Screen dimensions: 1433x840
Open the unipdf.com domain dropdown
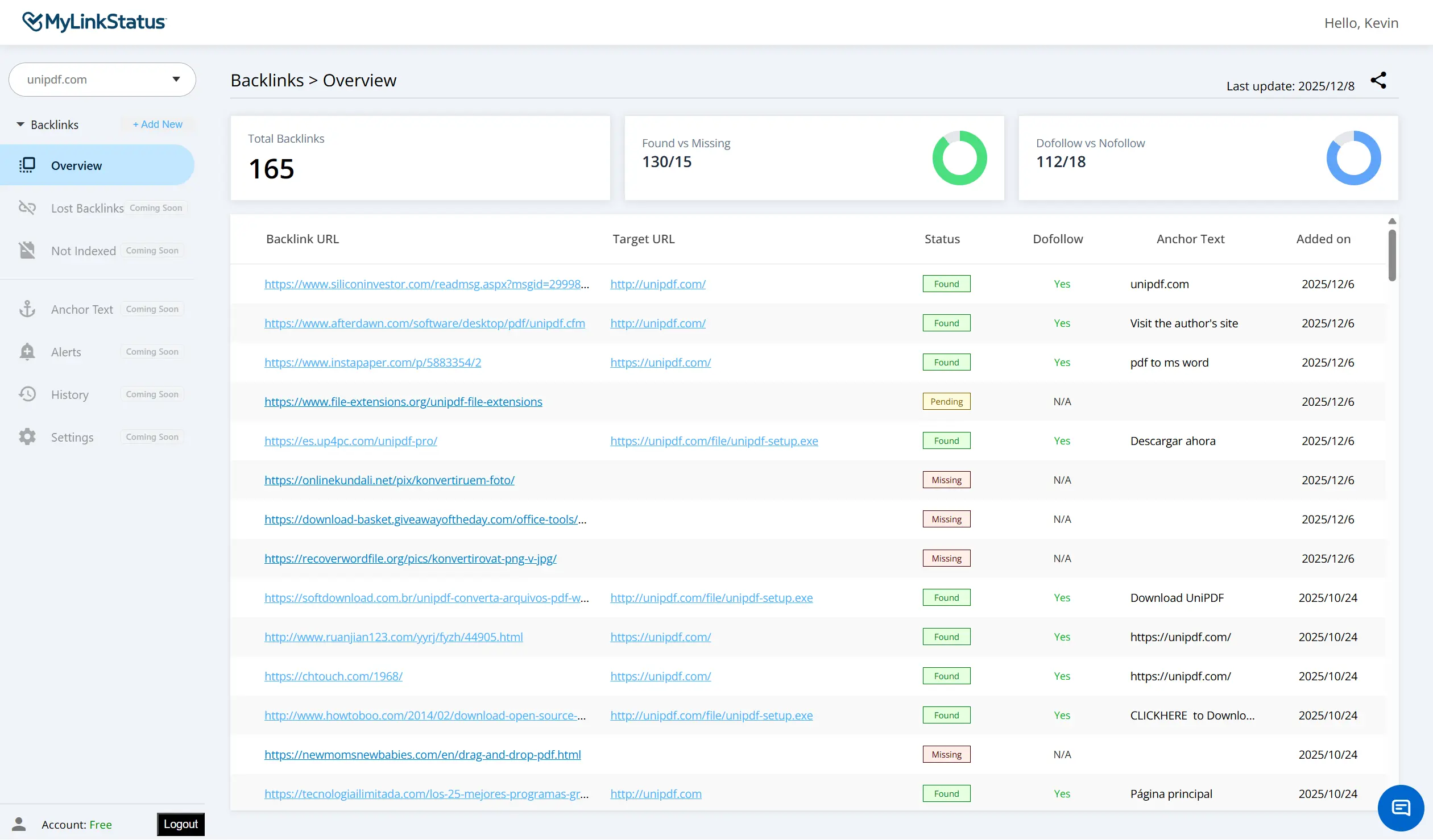[102, 80]
